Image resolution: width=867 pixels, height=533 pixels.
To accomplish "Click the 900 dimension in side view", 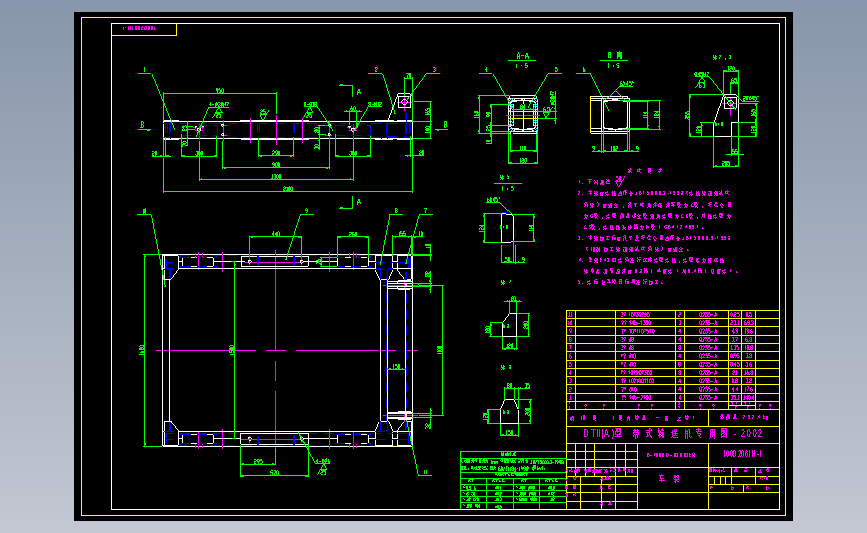I will [276, 165].
